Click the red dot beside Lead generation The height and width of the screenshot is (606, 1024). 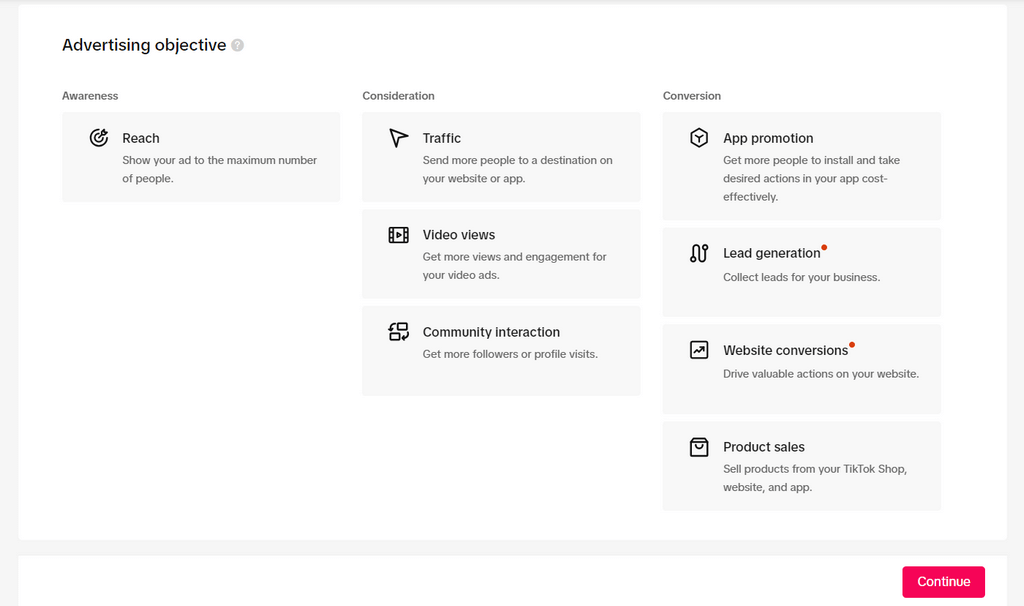pyautogui.click(x=824, y=247)
